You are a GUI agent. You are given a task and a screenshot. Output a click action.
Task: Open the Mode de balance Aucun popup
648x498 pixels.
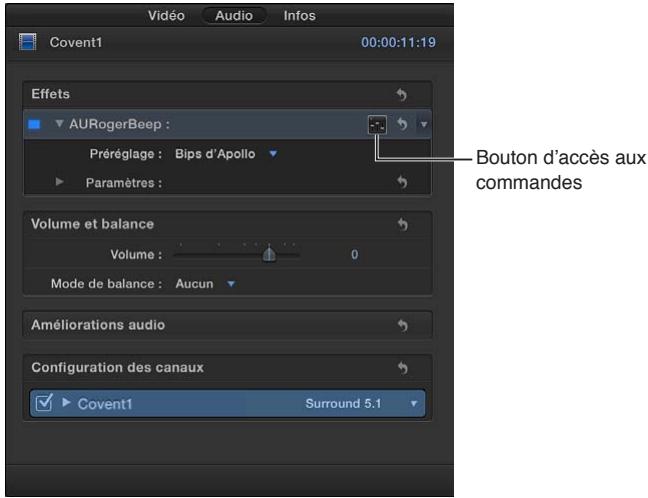point(205,284)
